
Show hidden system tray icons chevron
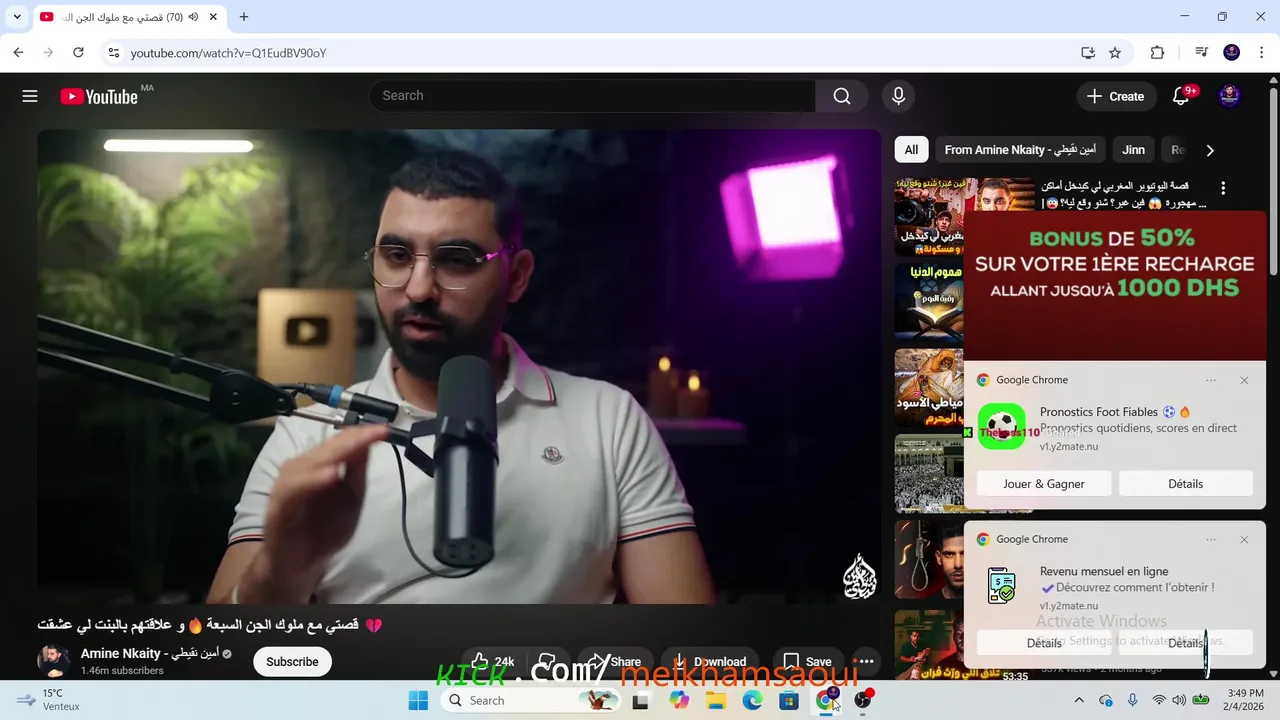point(1078,701)
